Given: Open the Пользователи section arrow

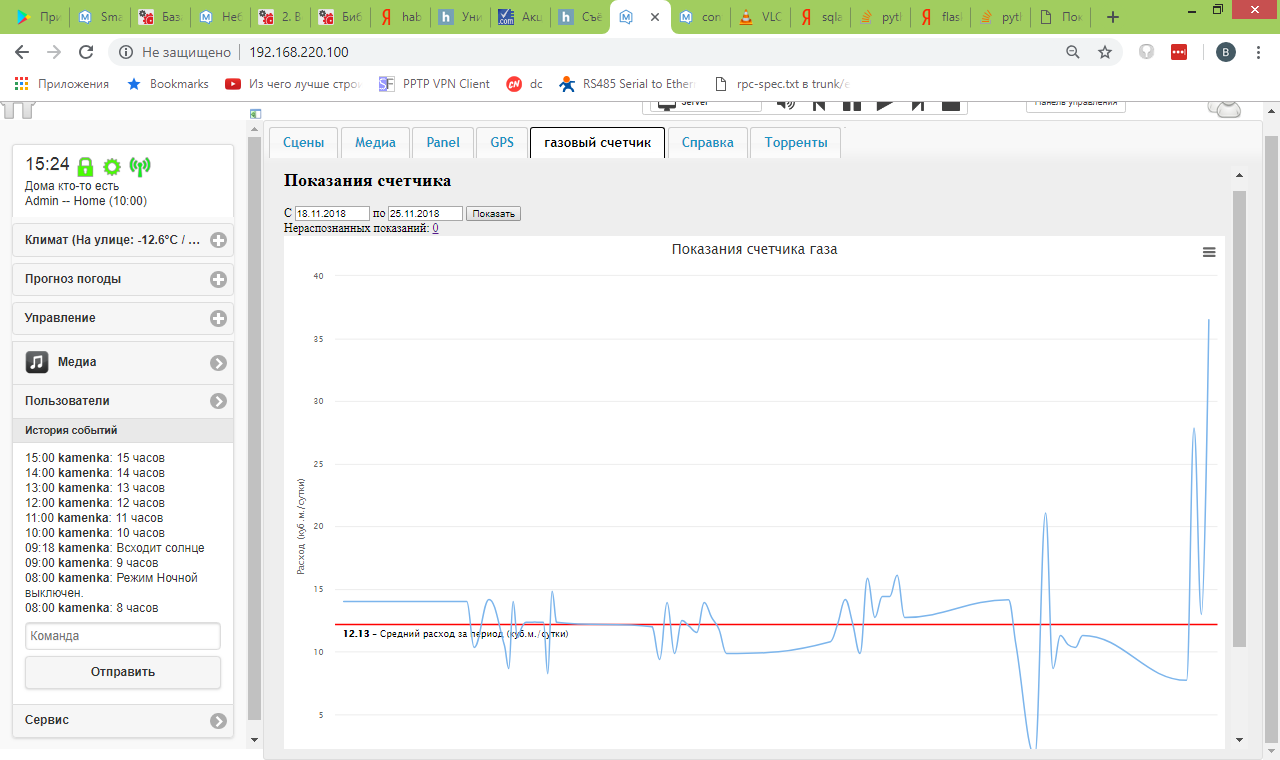Looking at the screenshot, I should click(218, 401).
